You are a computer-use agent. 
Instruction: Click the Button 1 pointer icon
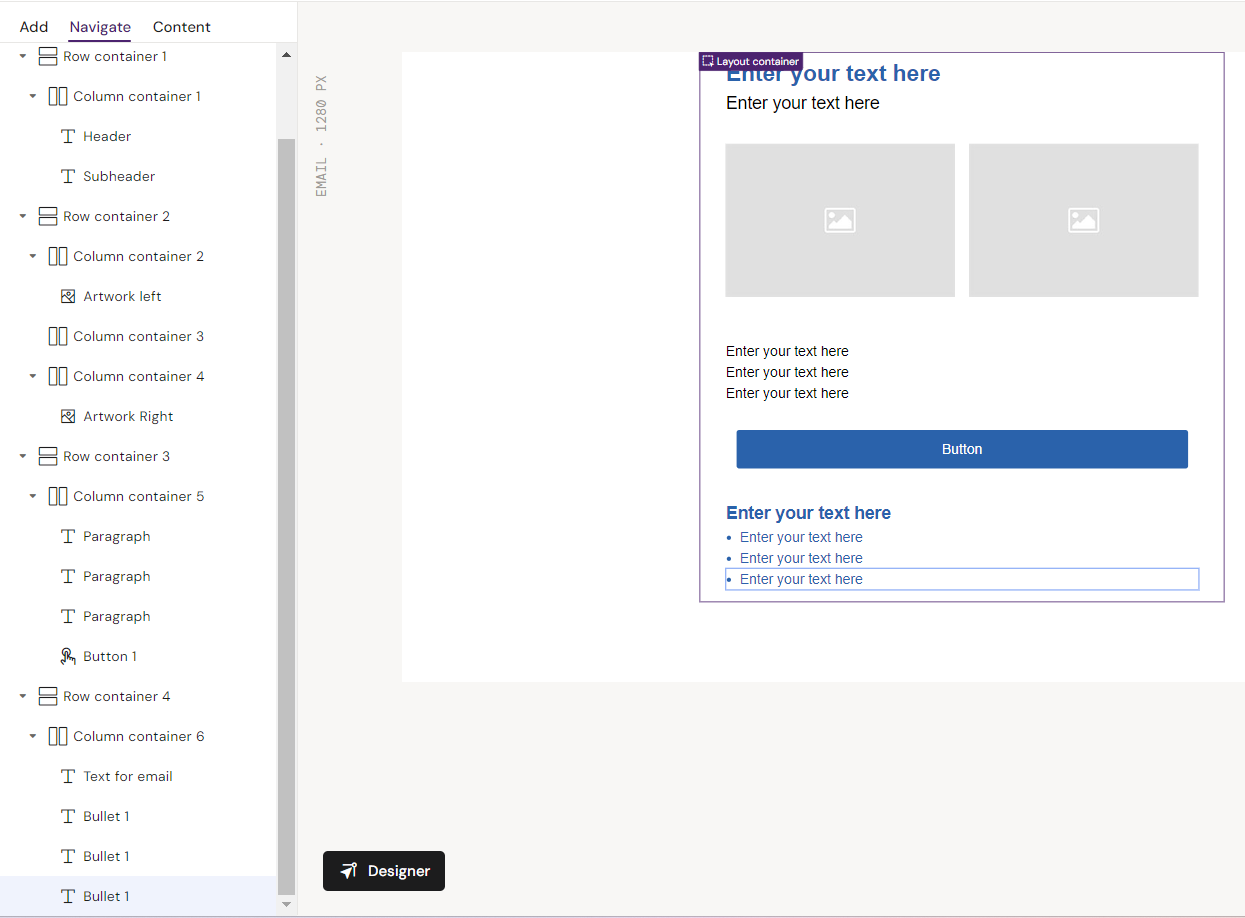click(68, 657)
